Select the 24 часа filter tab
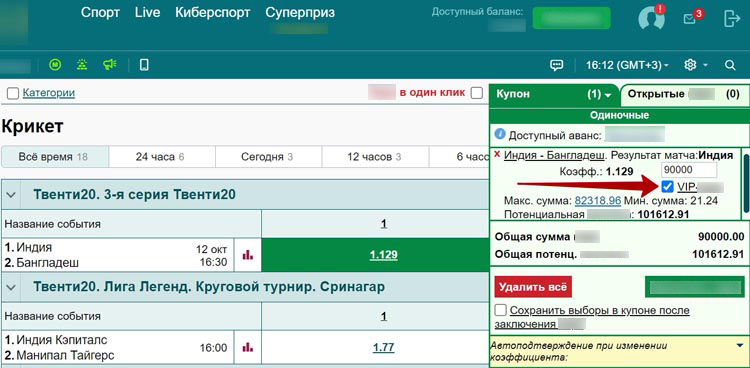Image resolution: width=750 pixels, height=368 pixels. [162, 156]
